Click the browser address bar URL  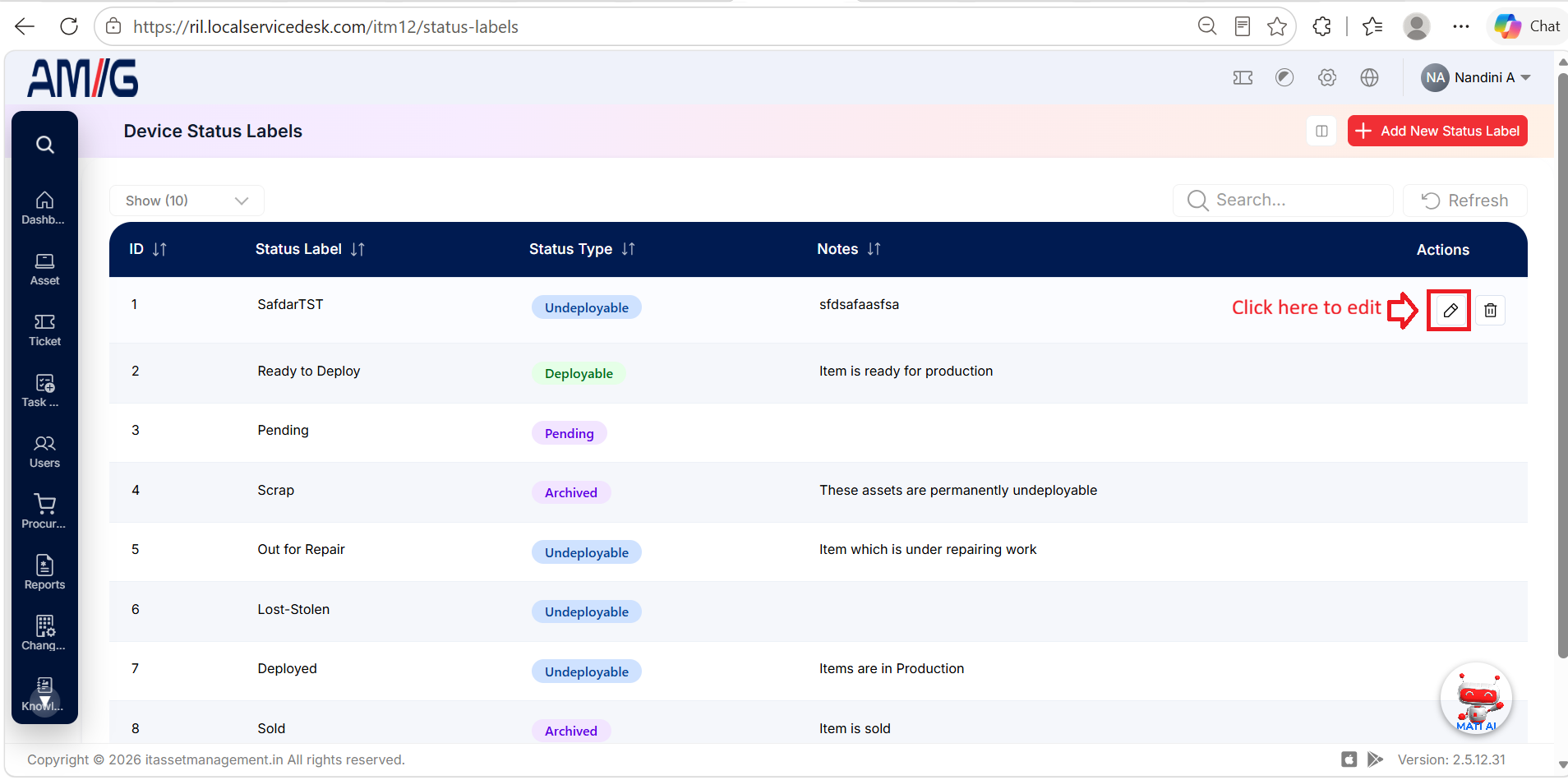coord(325,26)
